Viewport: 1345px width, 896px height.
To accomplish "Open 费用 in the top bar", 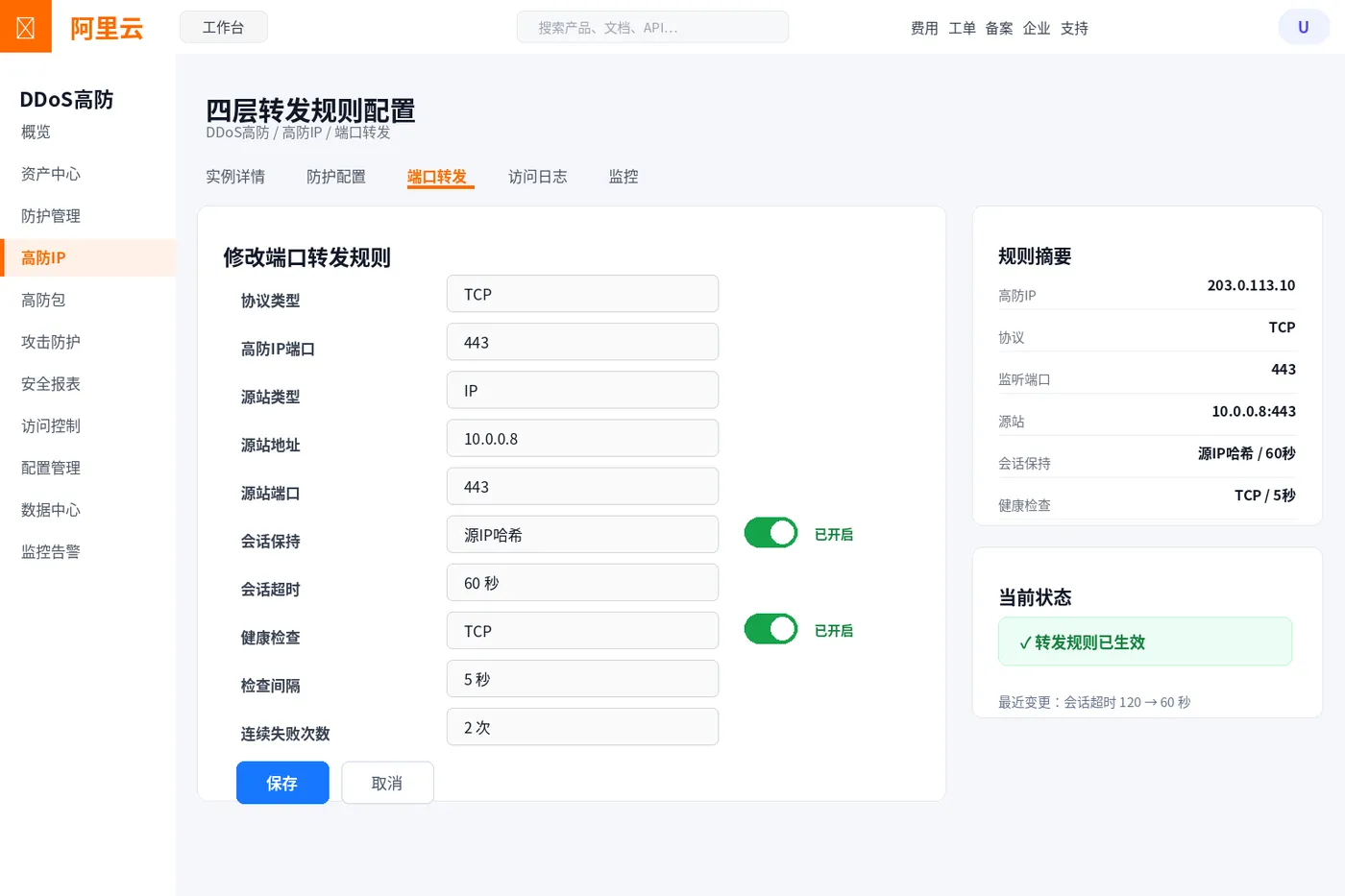I will point(924,28).
